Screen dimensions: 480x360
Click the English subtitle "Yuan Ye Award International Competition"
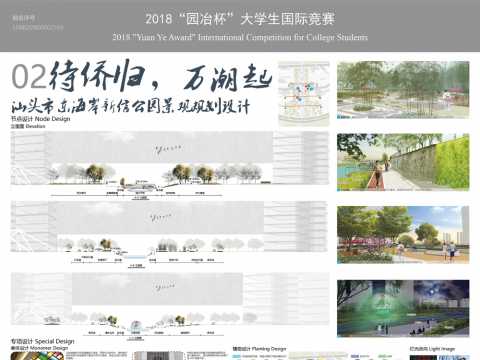240,37
